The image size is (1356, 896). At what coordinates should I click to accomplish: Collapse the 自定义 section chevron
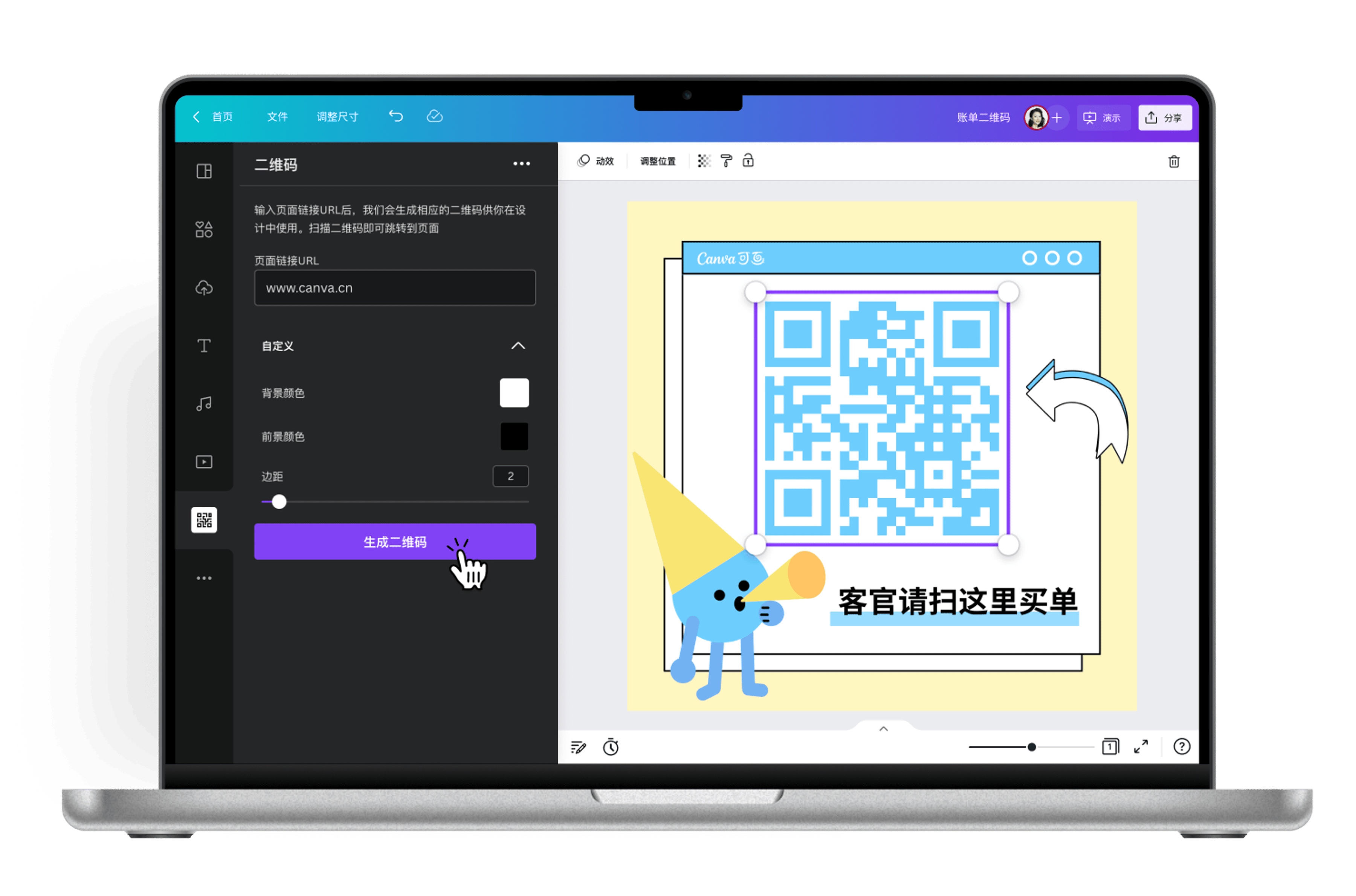click(518, 346)
